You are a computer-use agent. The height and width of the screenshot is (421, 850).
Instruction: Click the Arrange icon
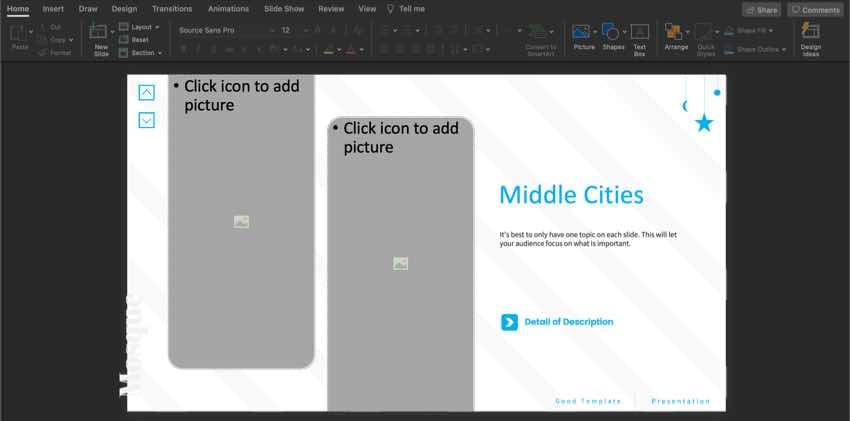[x=675, y=33]
